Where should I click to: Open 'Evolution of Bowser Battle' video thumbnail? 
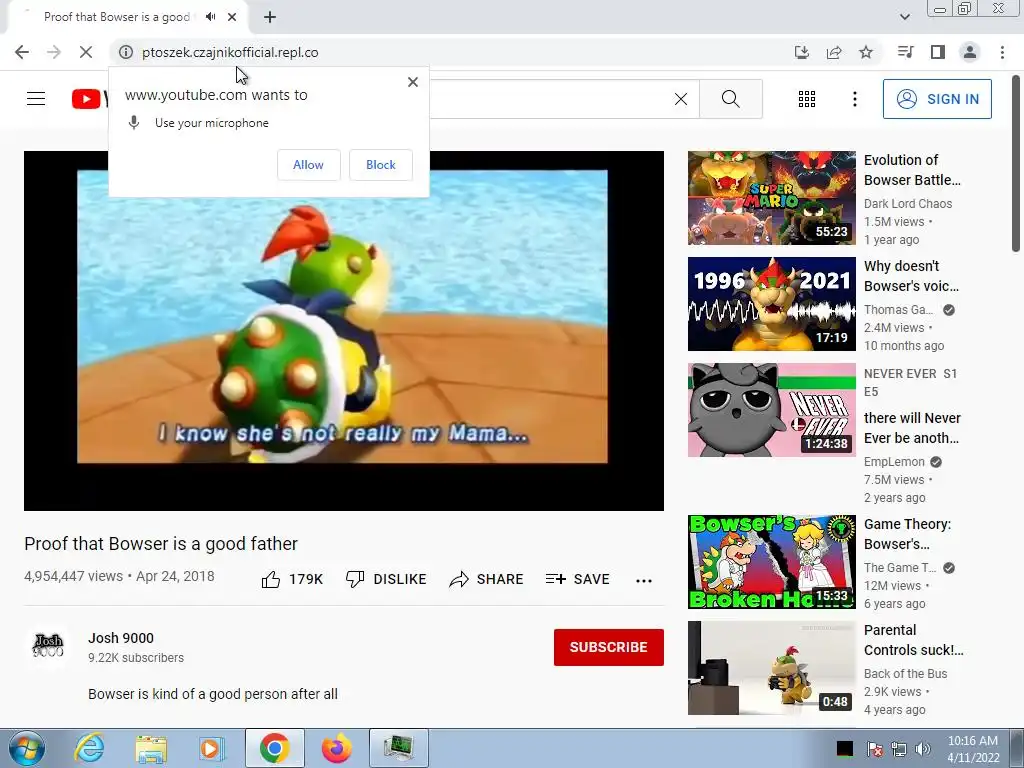point(771,198)
